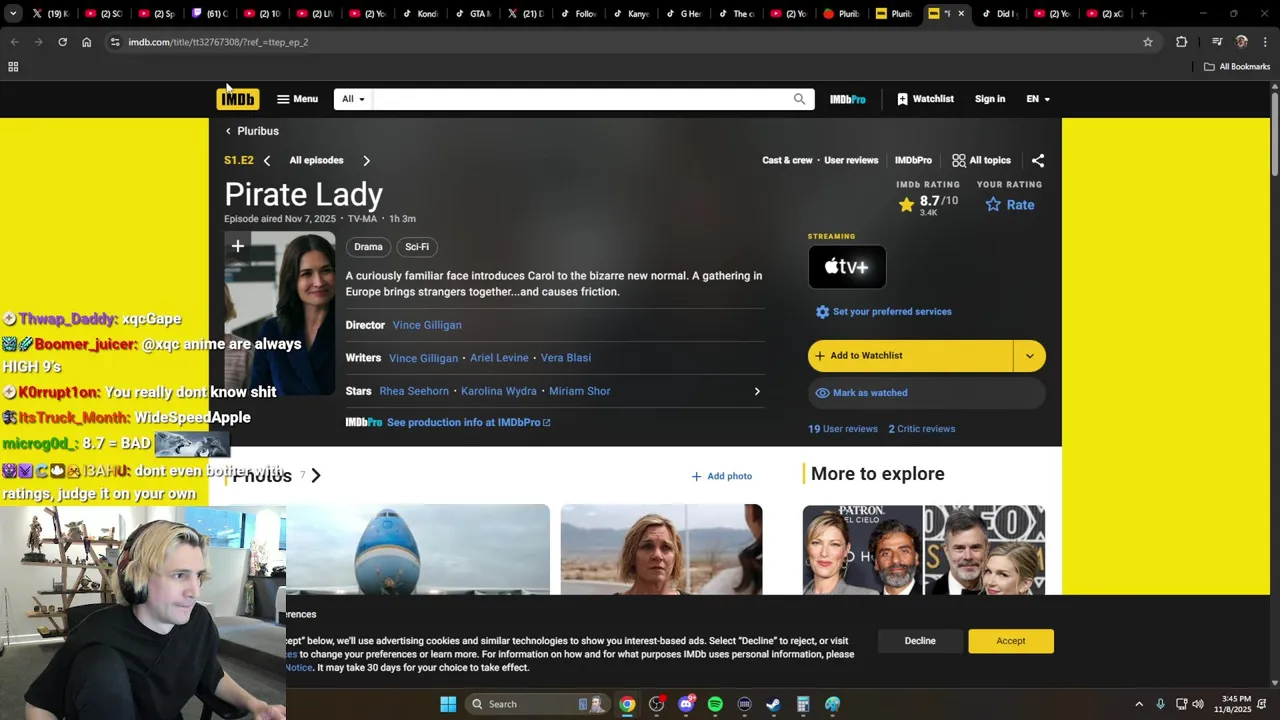Screen dimensions: 1280x720
Task: Go back in Chrome
Action: tap(14, 42)
